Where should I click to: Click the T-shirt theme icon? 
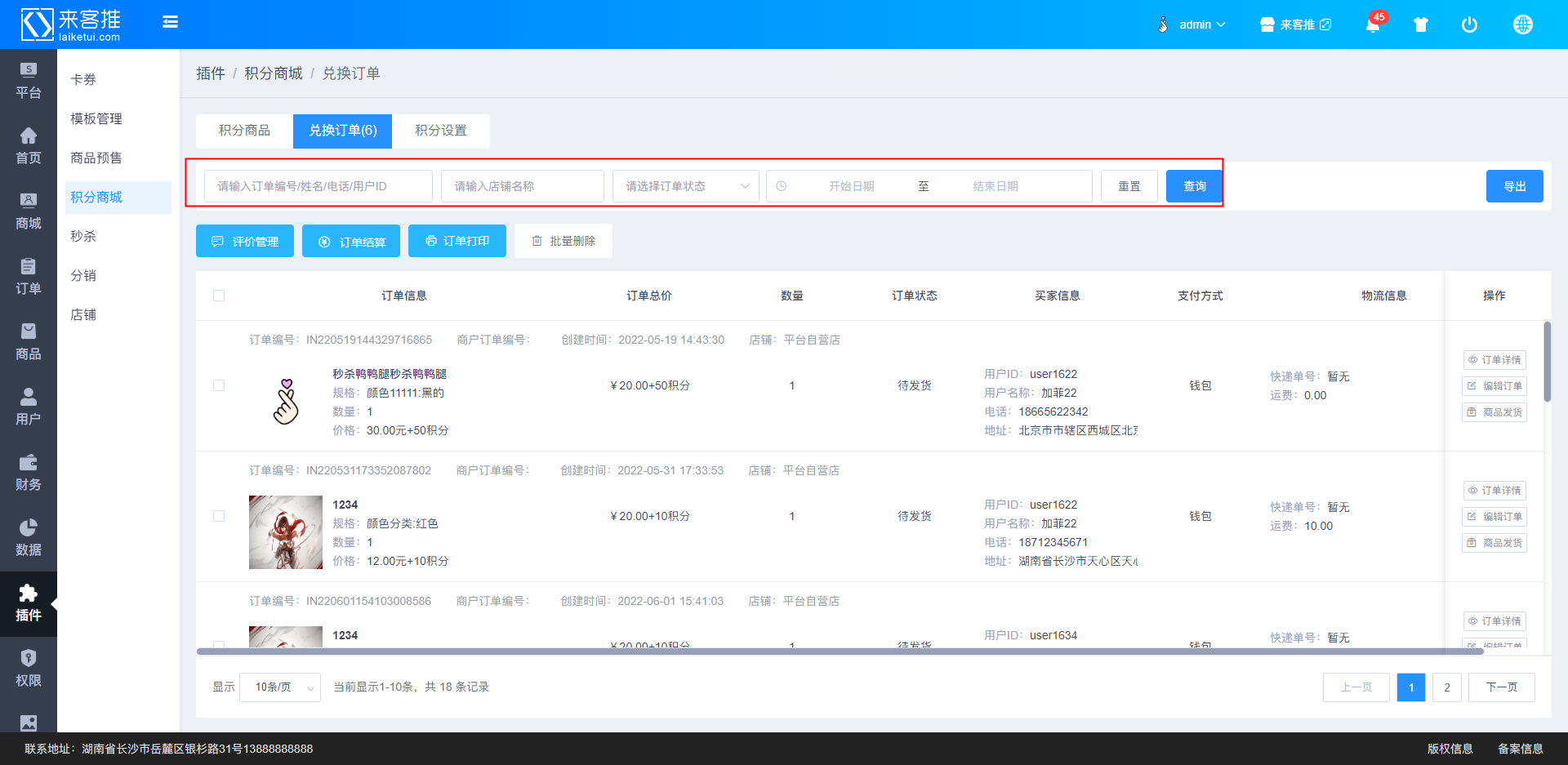[1421, 24]
